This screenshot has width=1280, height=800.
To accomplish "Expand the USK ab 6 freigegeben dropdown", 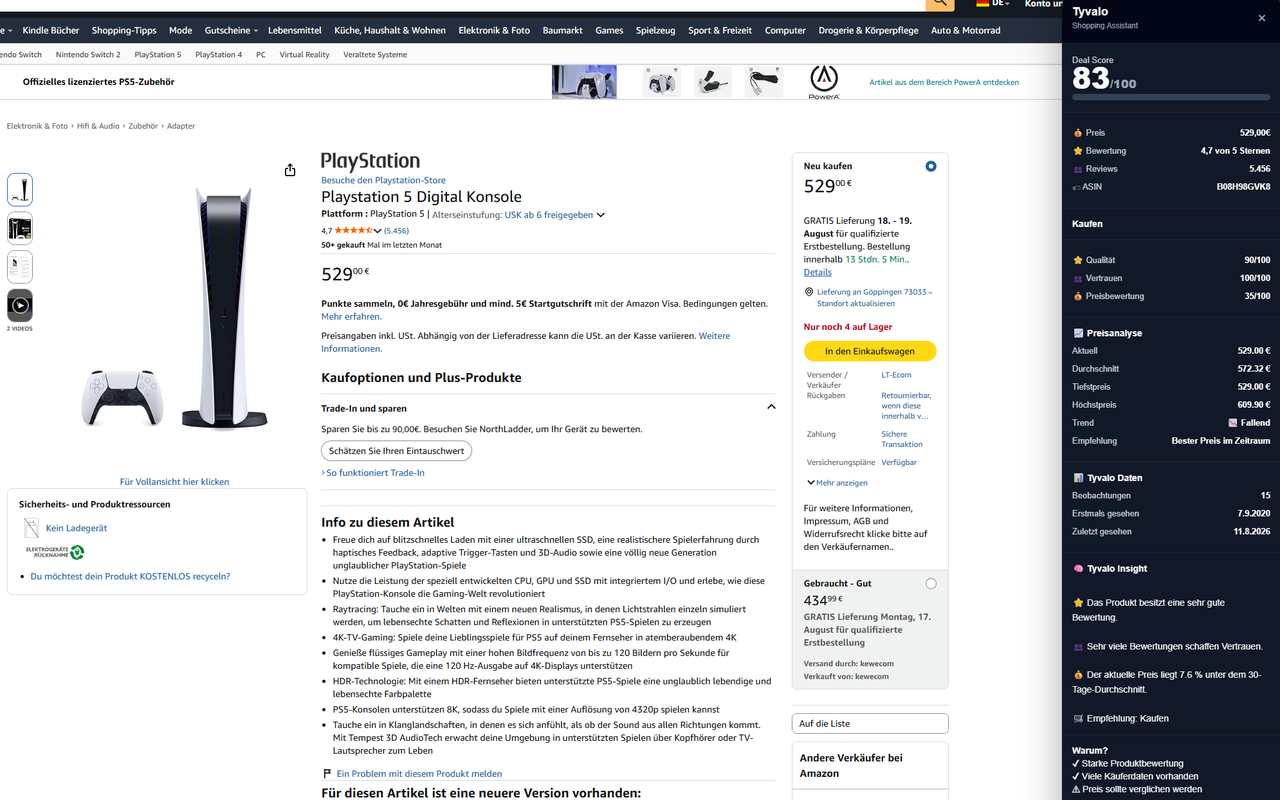I will (x=554, y=215).
